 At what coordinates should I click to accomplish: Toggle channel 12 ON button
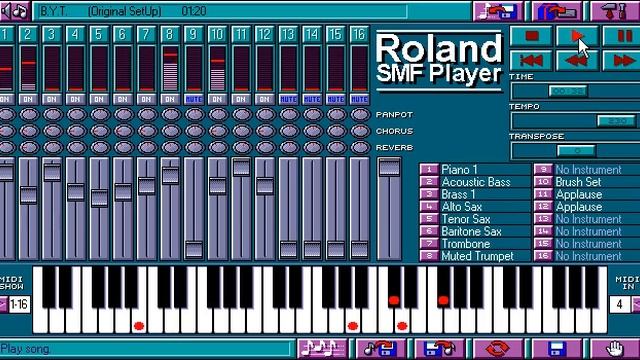(265, 99)
